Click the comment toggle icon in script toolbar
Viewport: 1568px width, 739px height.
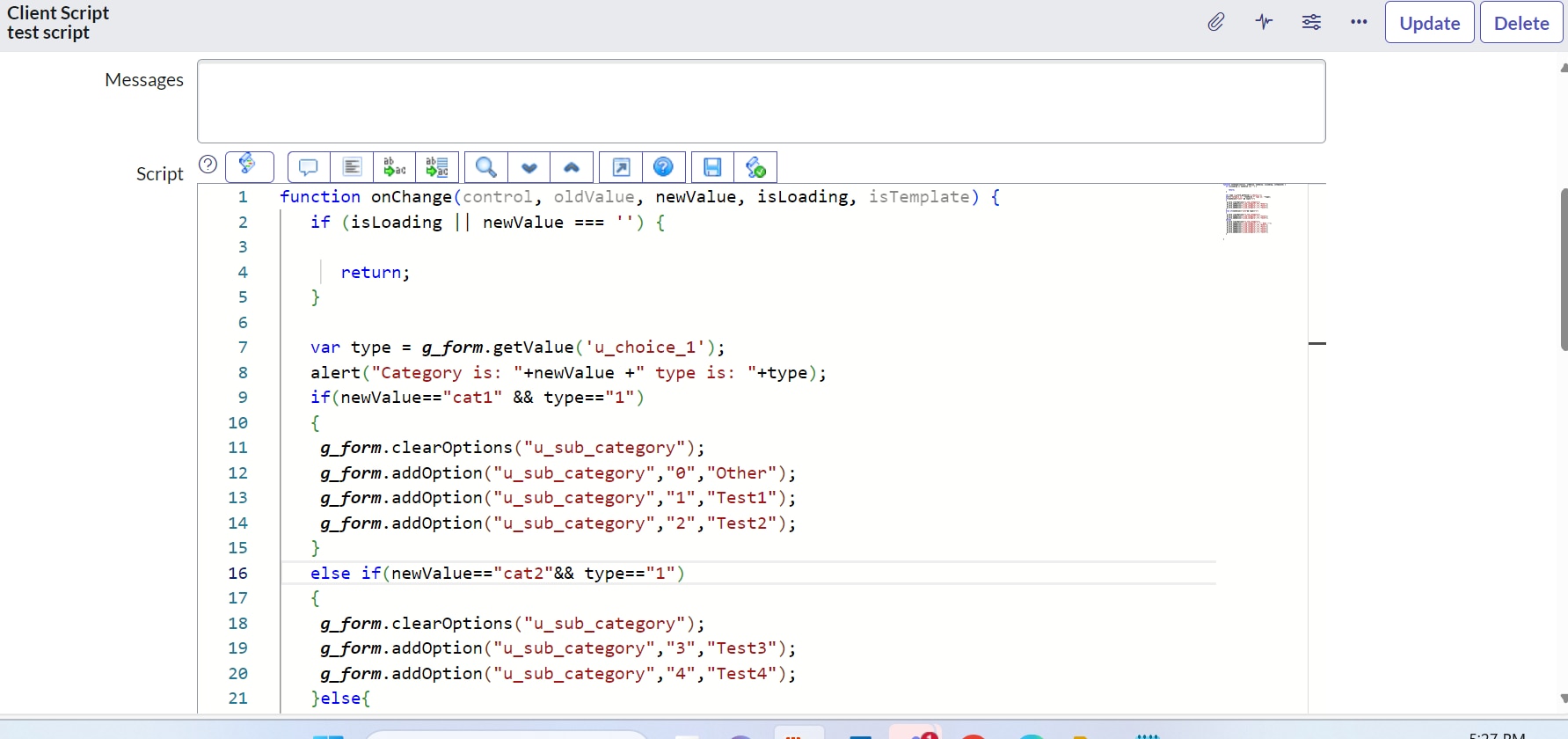[x=309, y=167]
